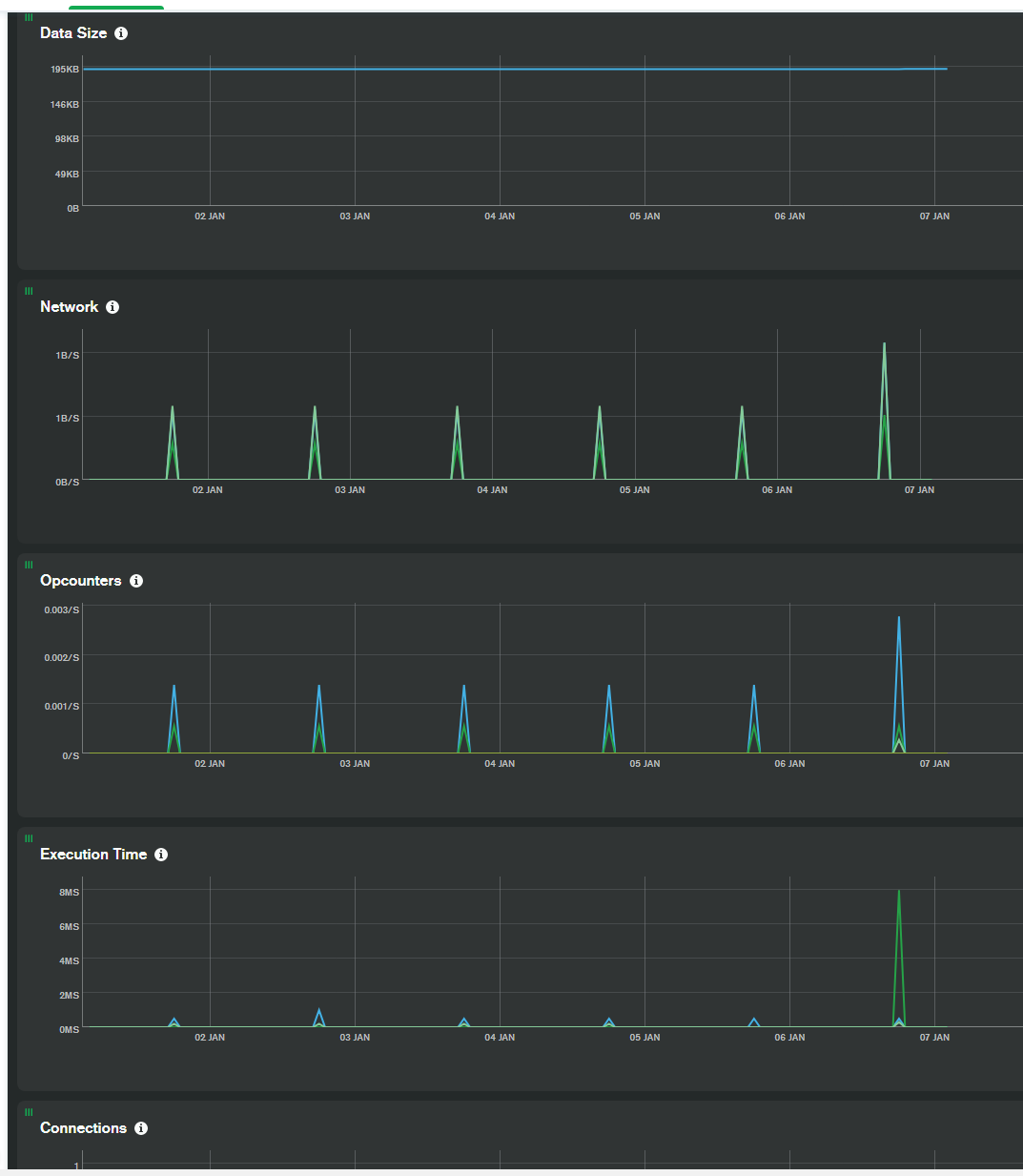Click the green drag handle above Network
The height and width of the screenshot is (1176, 1023).
[x=29, y=291]
